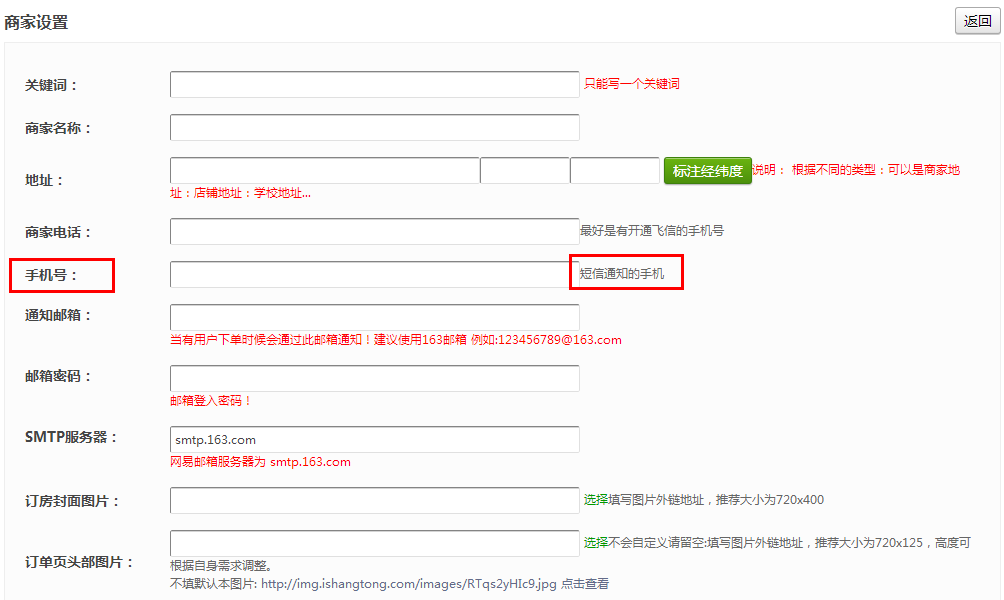Click the 邮箱密码 input box
This screenshot has width=1004, height=600.
374,379
